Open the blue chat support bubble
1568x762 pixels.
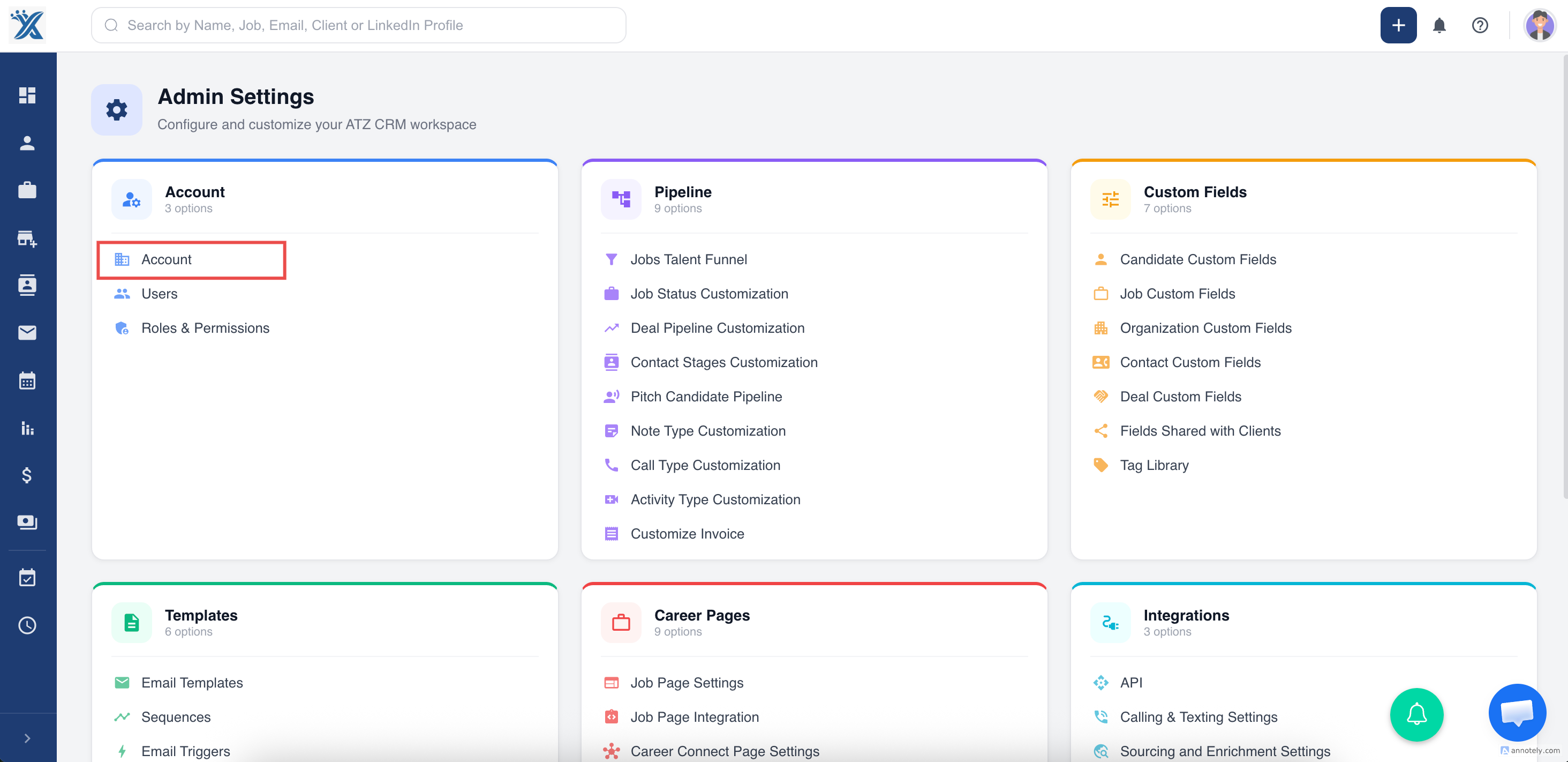1517,713
